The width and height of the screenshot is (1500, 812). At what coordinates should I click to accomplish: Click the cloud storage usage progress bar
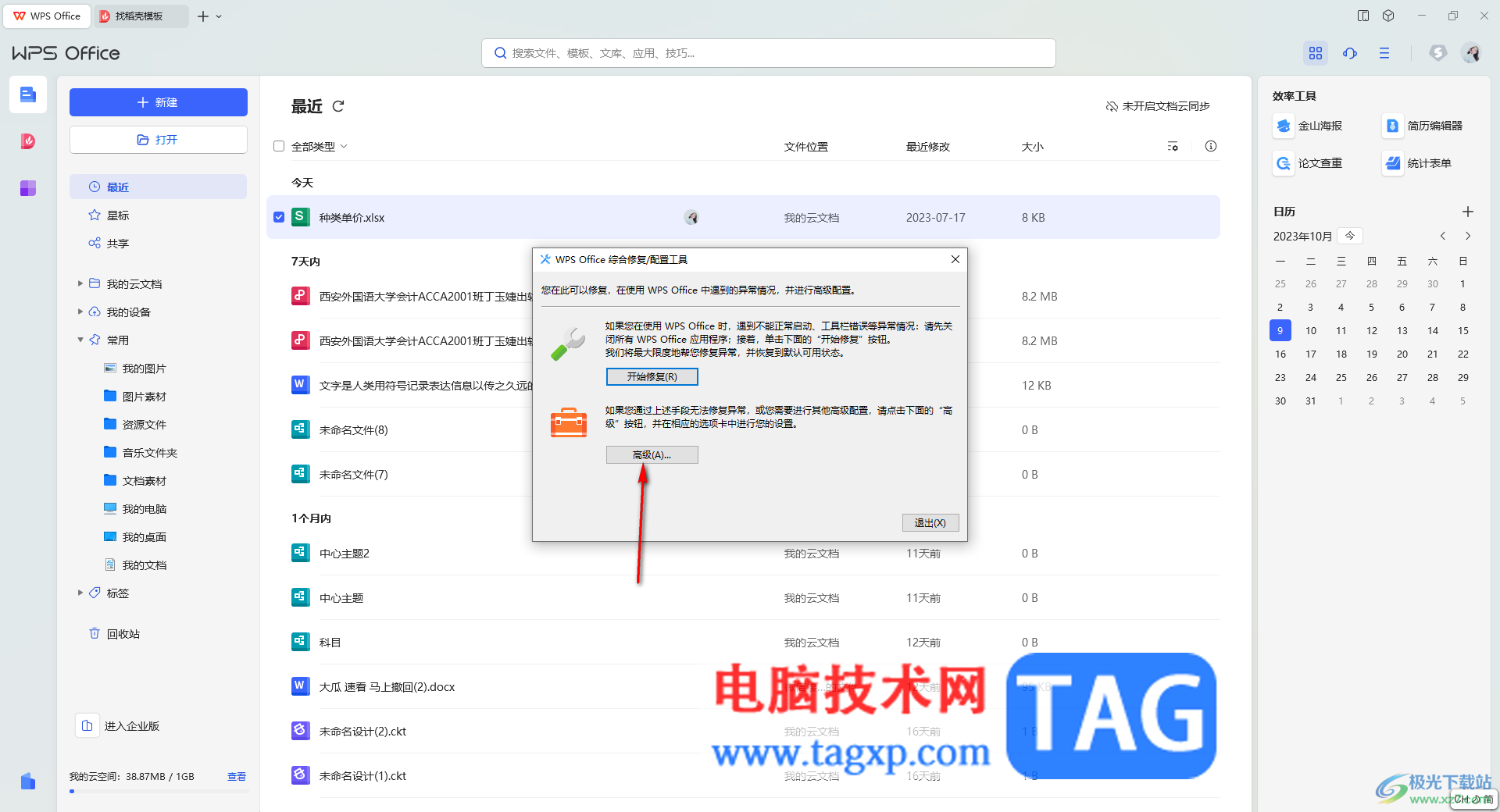tap(159, 791)
